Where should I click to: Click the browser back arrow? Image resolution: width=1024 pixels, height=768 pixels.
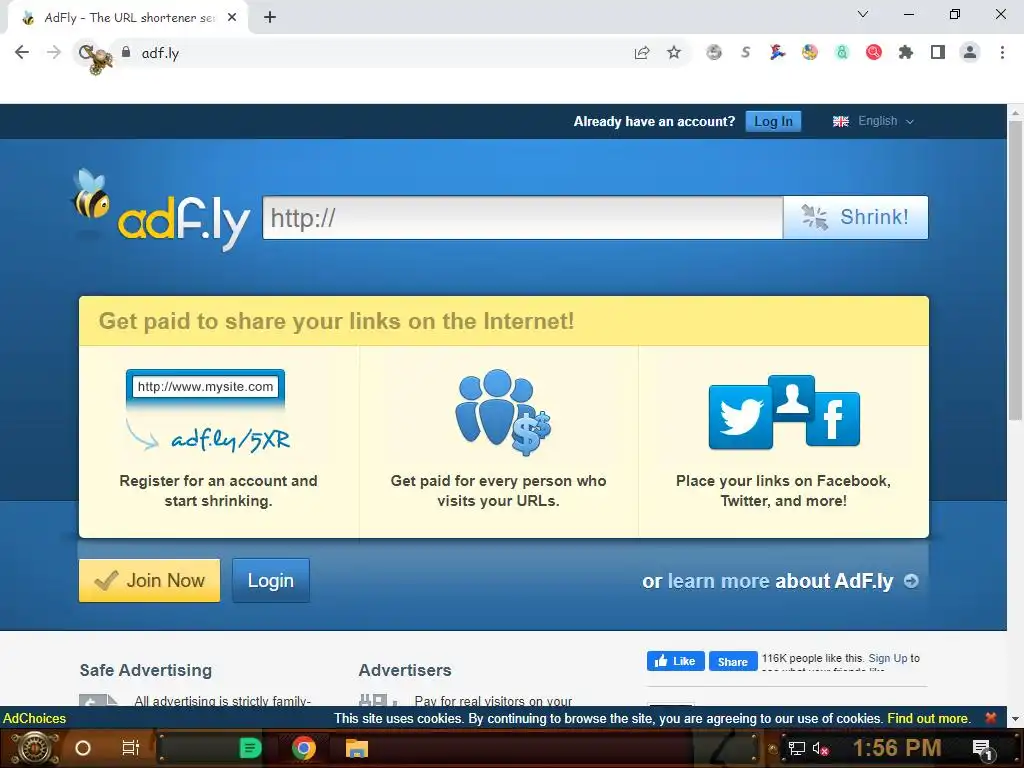pos(22,53)
